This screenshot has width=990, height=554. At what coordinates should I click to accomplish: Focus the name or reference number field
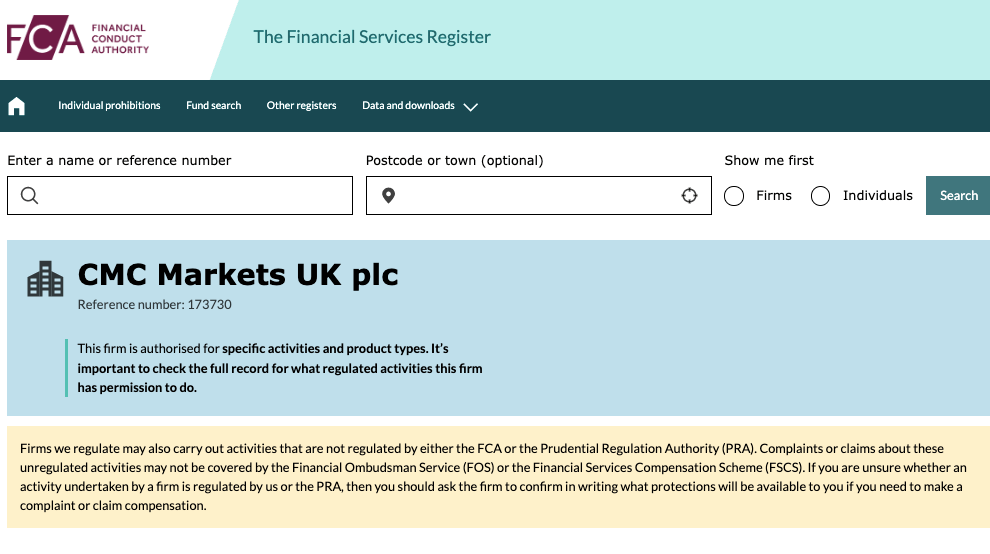click(x=180, y=196)
